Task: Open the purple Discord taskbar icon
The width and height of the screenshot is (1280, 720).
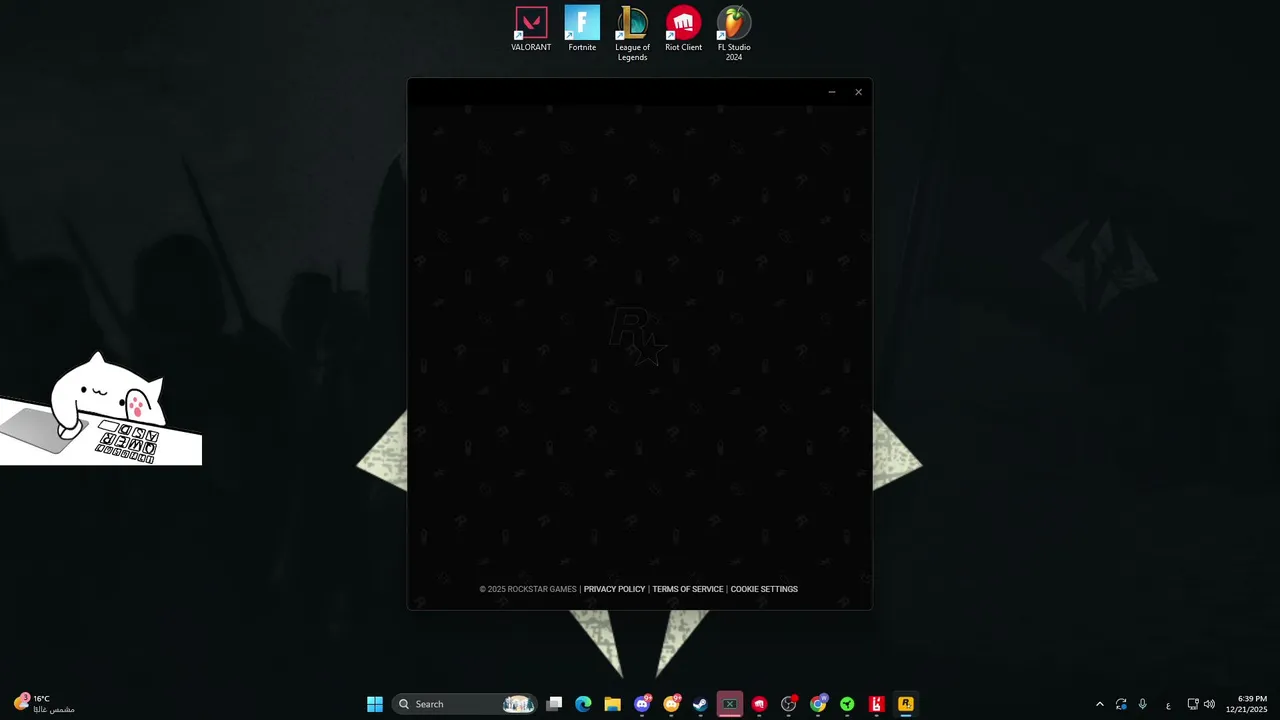Action: click(642, 704)
